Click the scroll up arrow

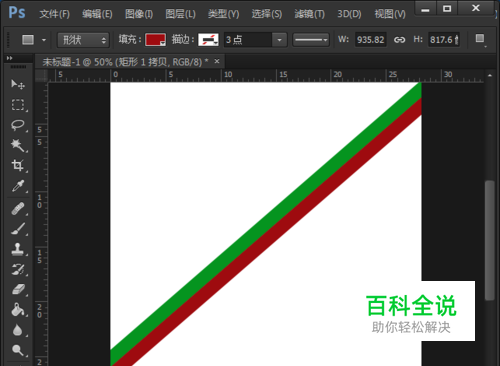click(x=489, y=76)
